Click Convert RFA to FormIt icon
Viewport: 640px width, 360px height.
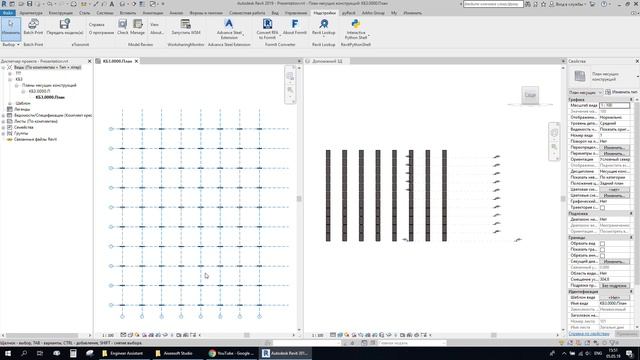(267, 24)
